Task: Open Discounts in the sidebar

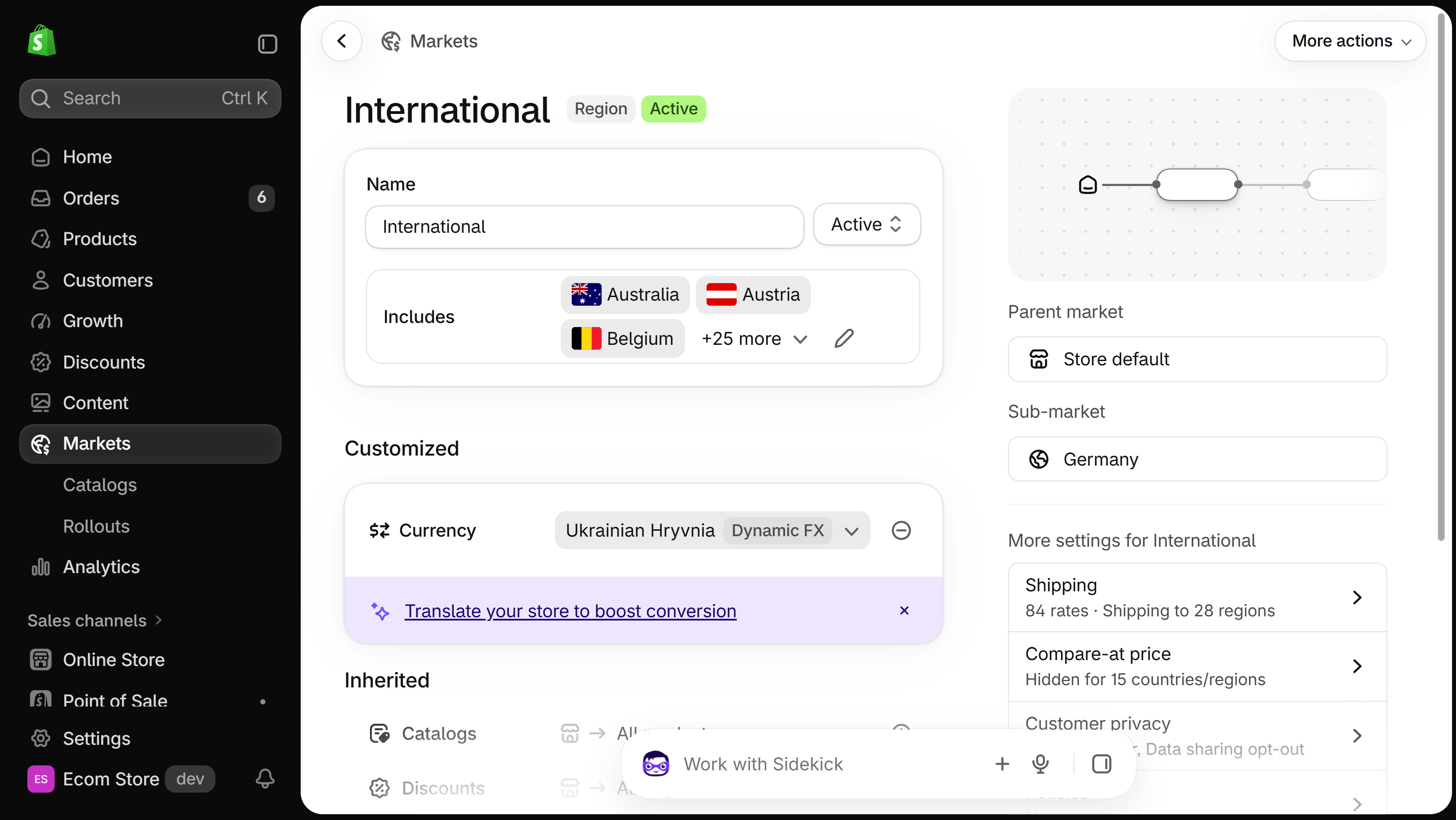Action: click(150, 362)
